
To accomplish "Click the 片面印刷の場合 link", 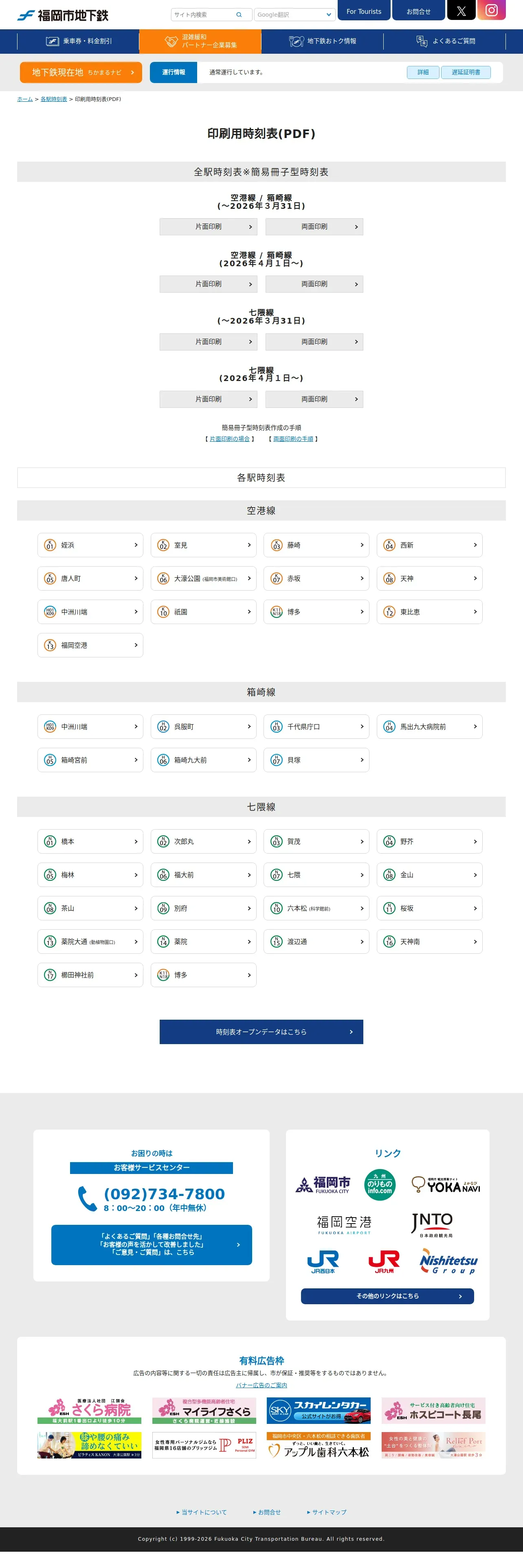I will [230, 439].
